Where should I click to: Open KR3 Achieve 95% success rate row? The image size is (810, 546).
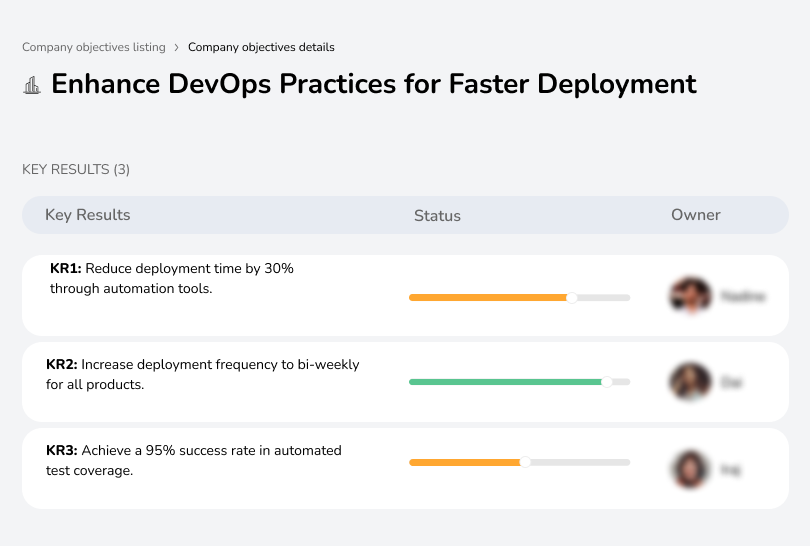point(405,469)
